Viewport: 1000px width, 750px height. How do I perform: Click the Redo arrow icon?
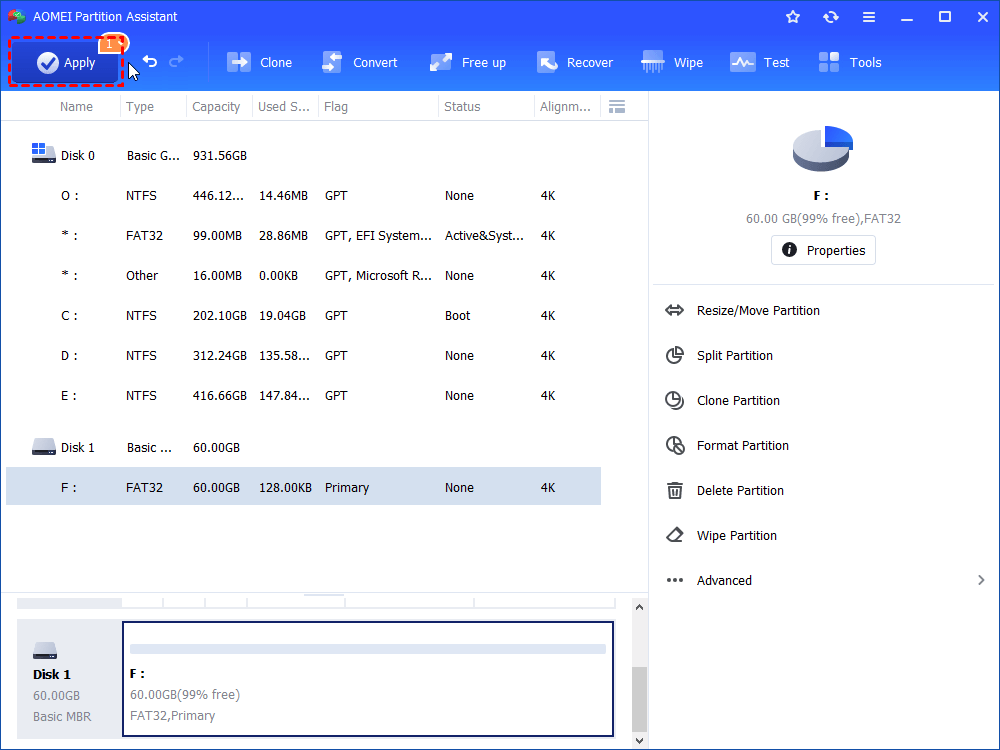pos(177,62)
